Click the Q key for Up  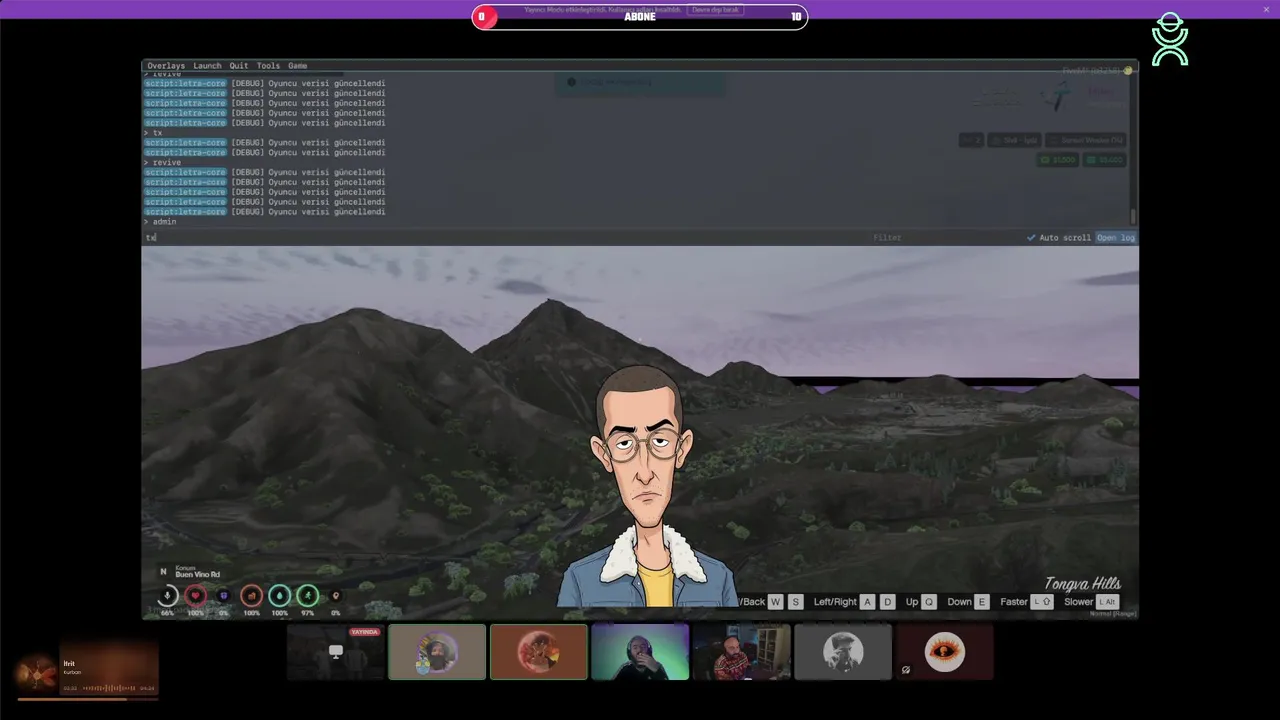click(929, 602)
